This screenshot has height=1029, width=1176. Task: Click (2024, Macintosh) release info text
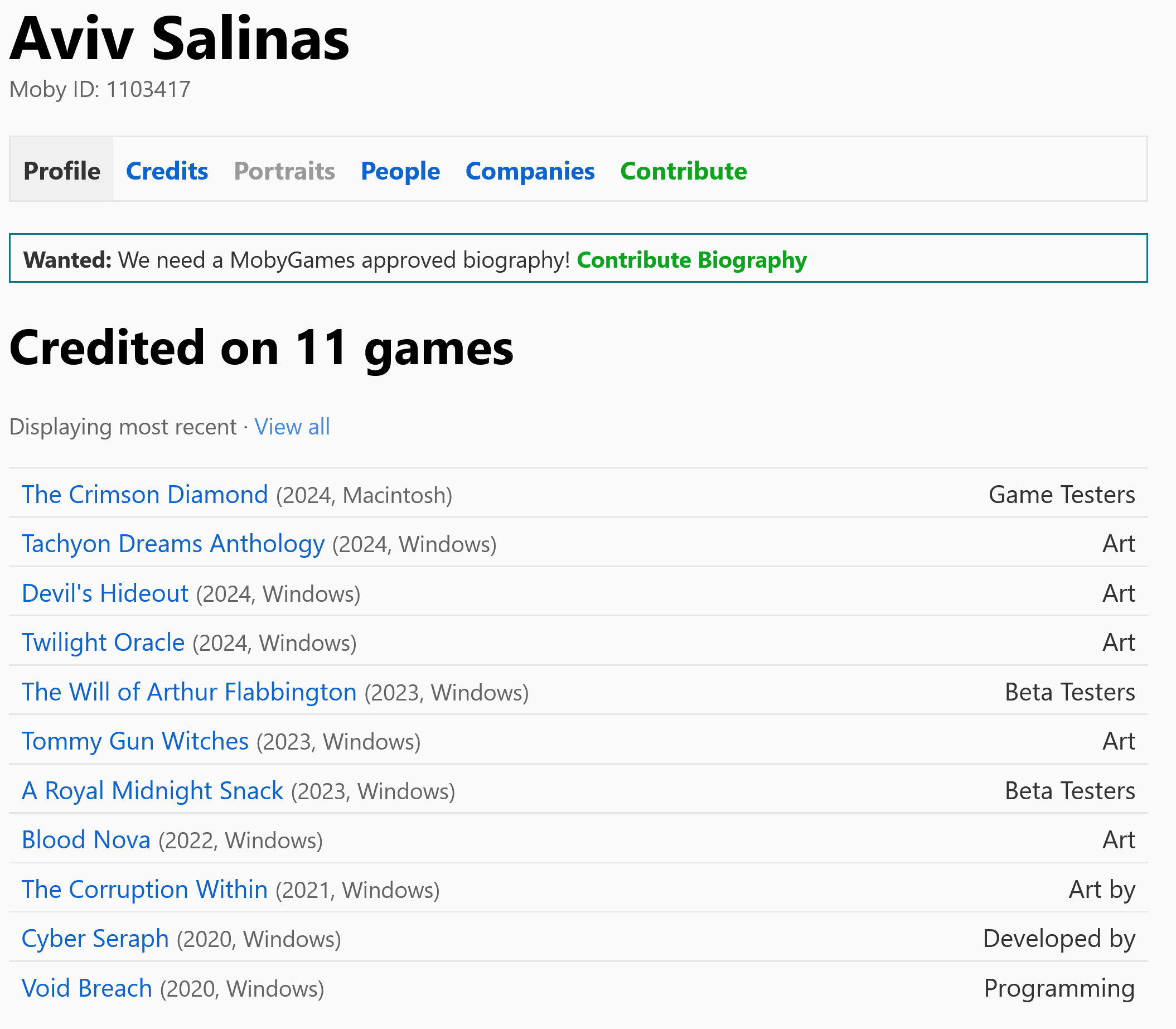364,495
